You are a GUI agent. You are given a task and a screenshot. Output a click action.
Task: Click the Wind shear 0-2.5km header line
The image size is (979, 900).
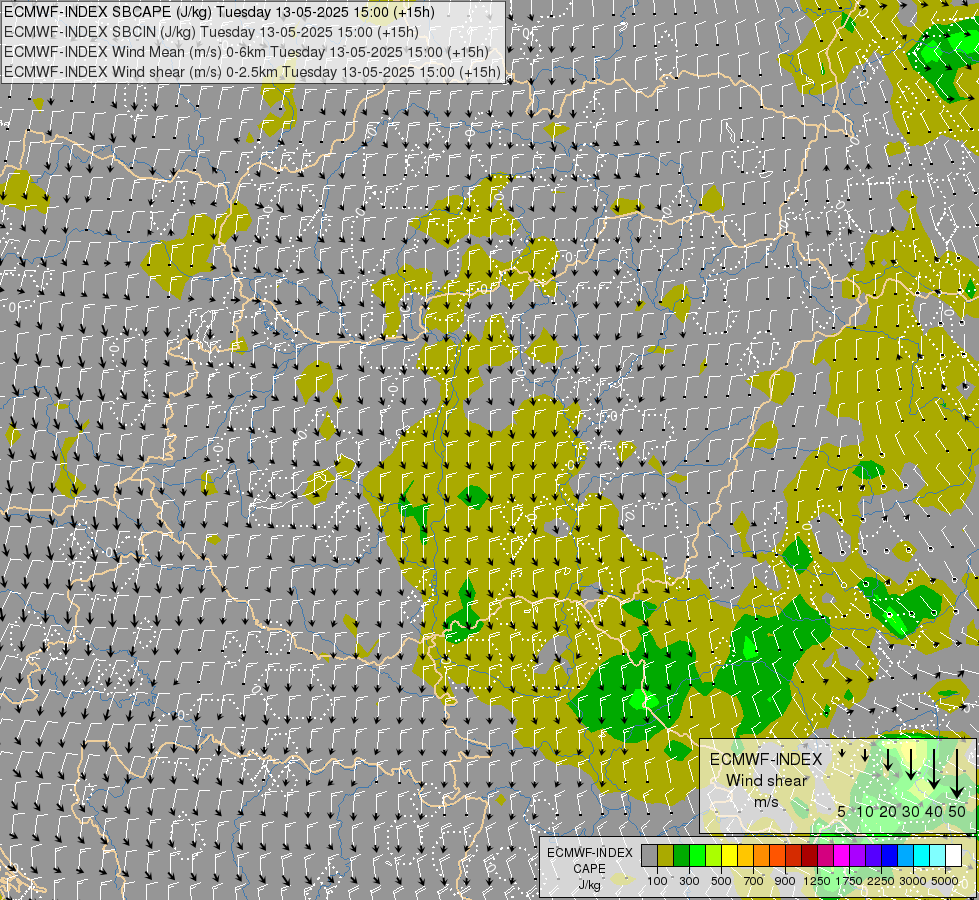(x=252, y=72)
